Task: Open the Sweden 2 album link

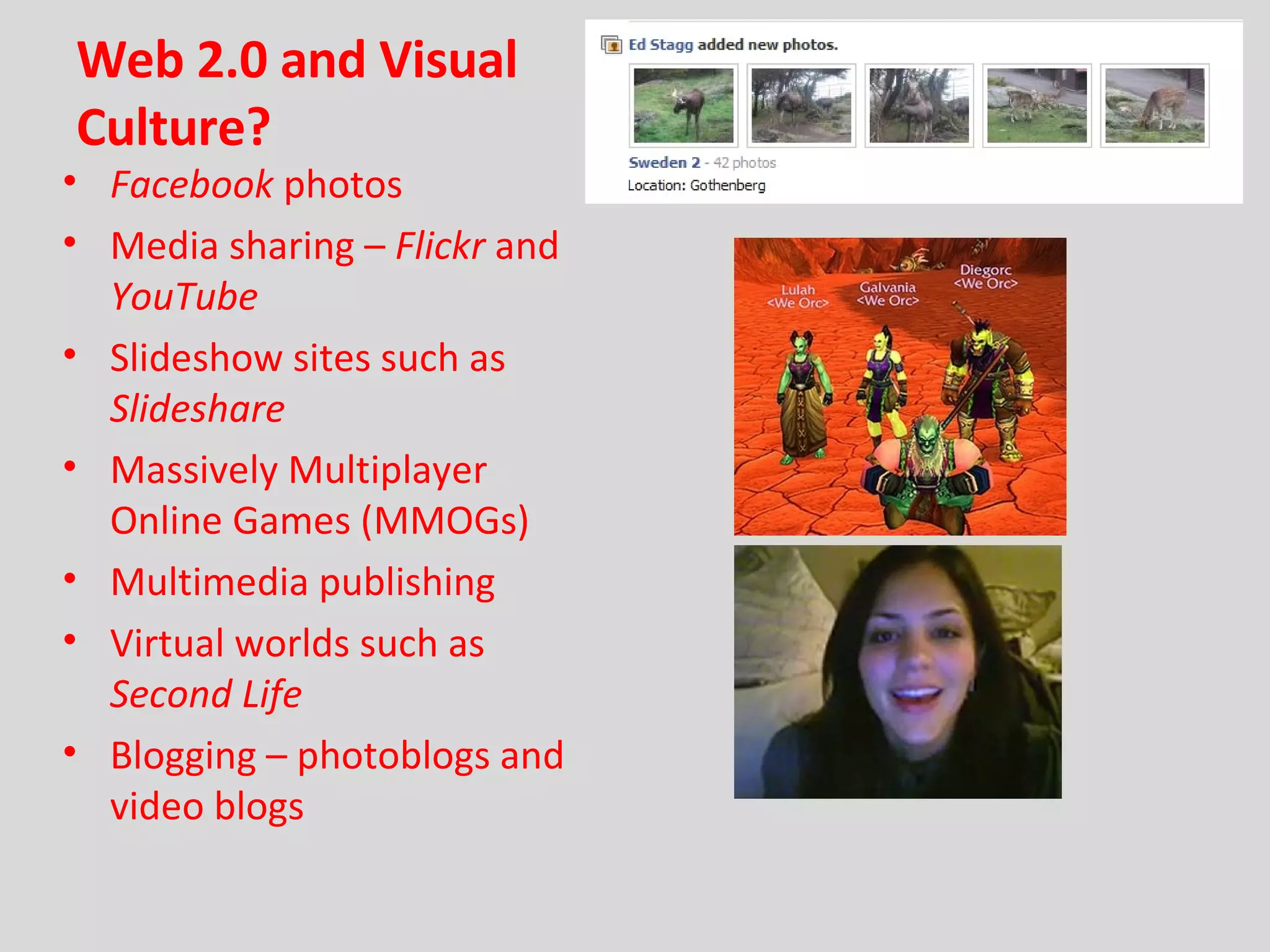Action: coord(664,162)
